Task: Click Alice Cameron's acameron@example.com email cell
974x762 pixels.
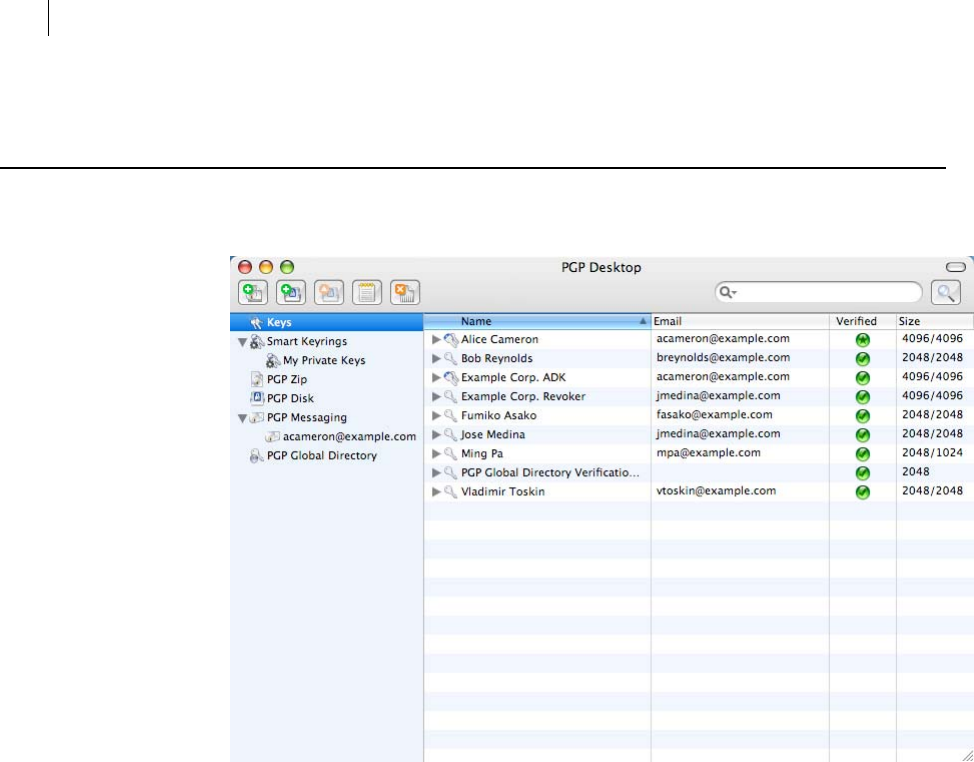Action: 723,339
